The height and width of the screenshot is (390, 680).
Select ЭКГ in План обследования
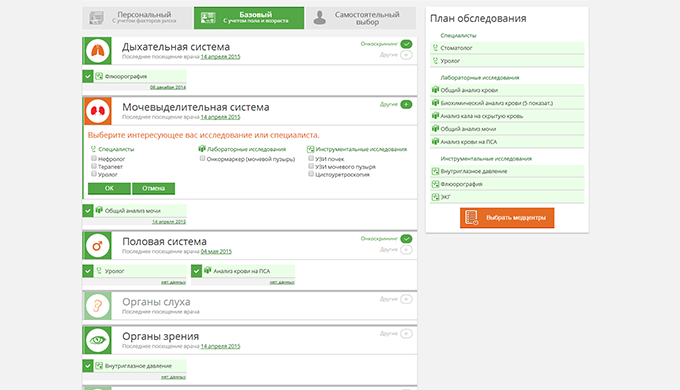click(x=507, y=197)
